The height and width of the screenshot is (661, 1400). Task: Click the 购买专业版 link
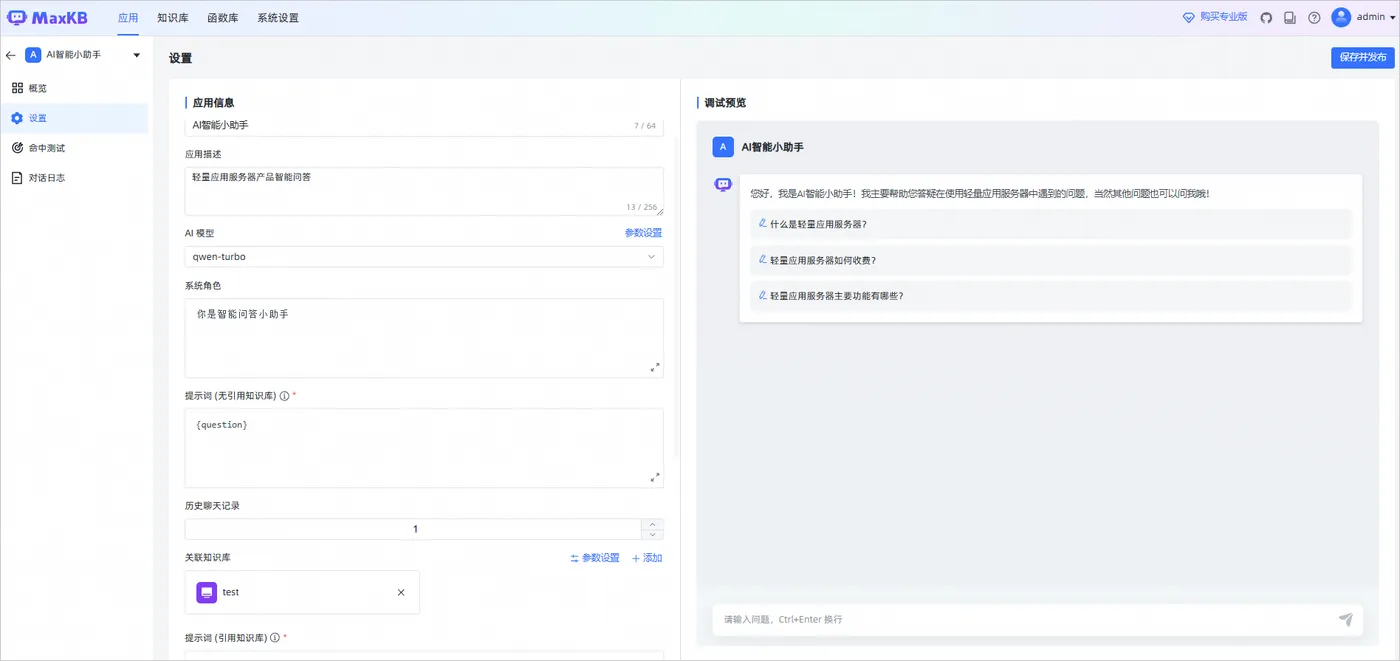point(1224,18)
